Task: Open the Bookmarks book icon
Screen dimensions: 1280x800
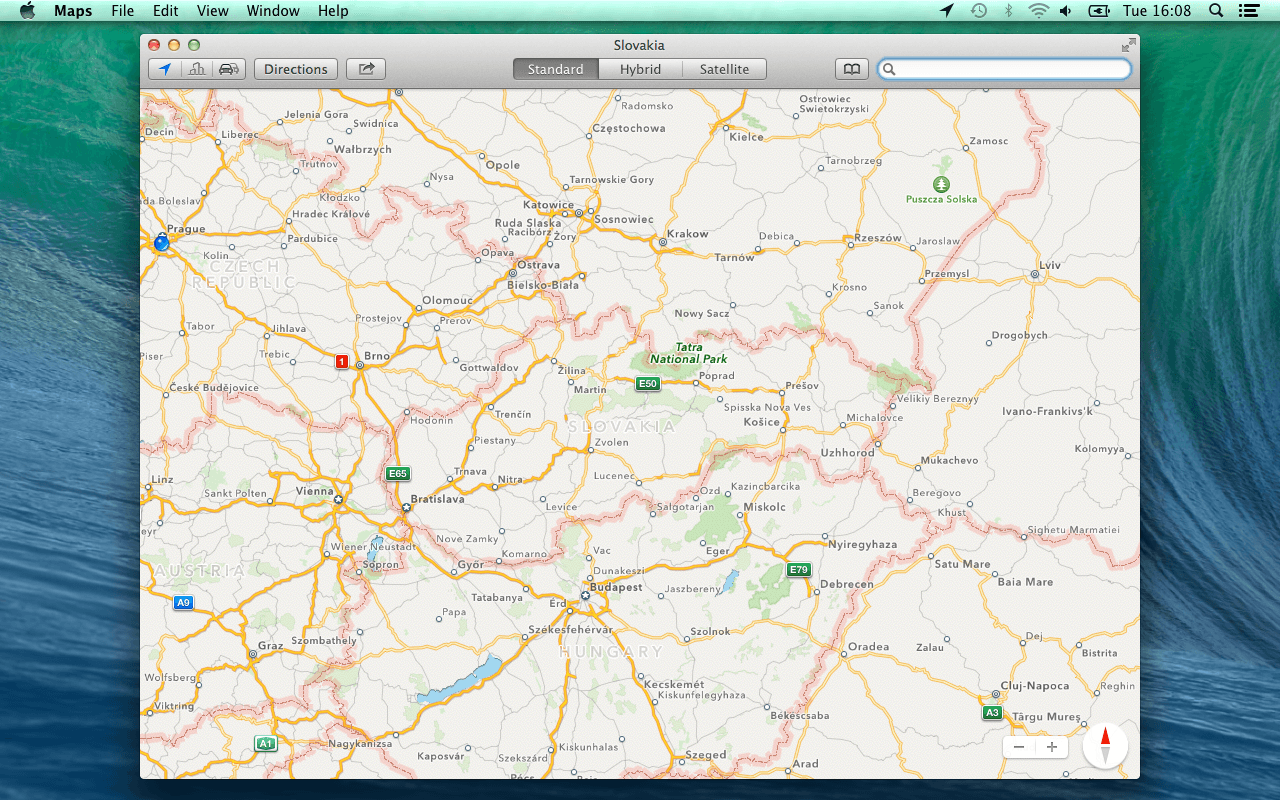Action: click(x=851, y=69)
